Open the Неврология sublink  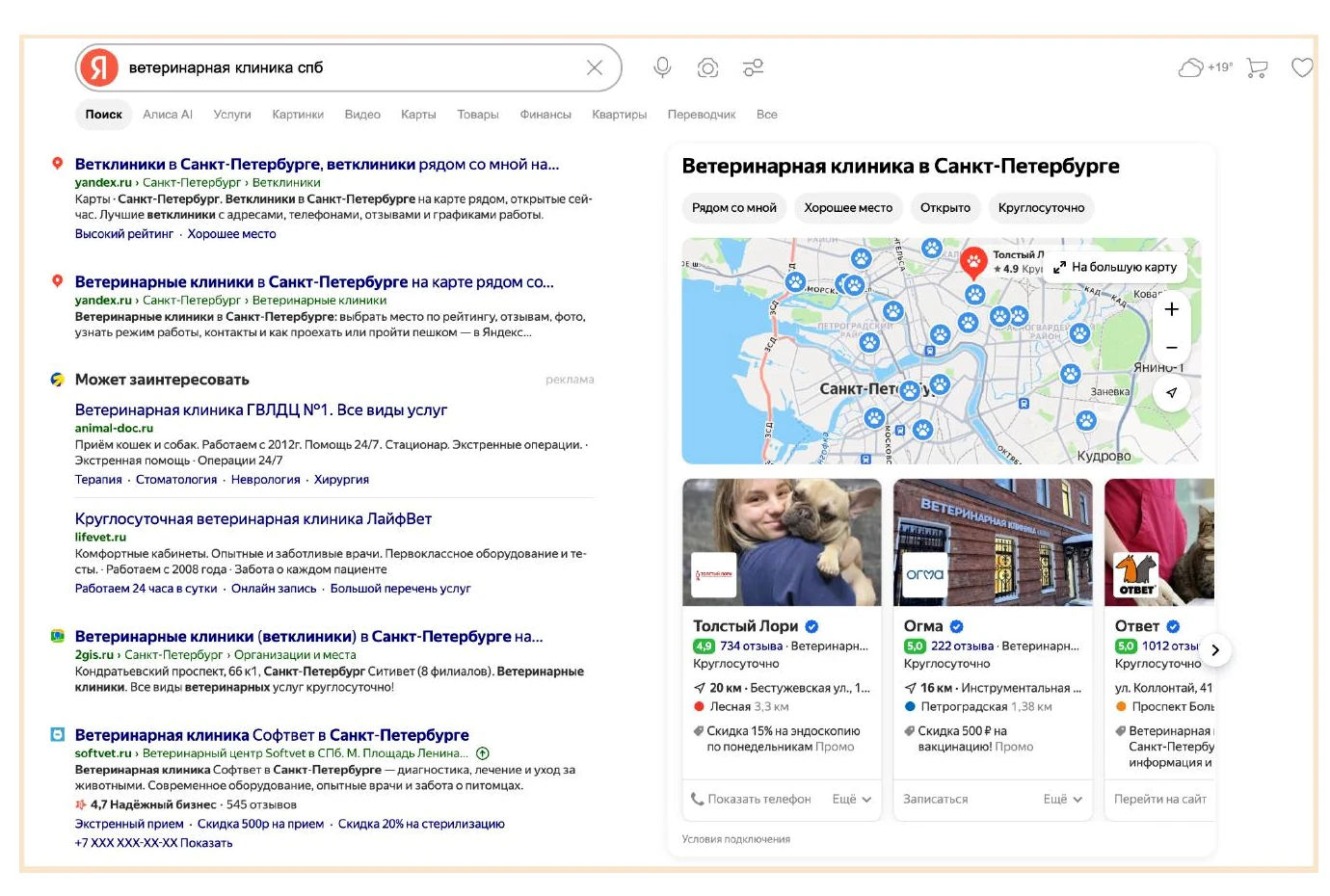coord(265,480)
